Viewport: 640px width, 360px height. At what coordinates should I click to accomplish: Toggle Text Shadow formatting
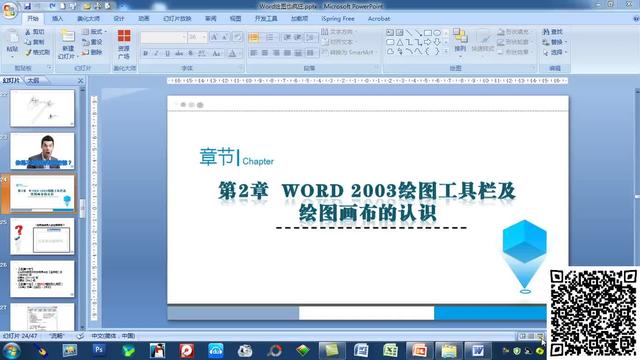[x=190, y=53]
